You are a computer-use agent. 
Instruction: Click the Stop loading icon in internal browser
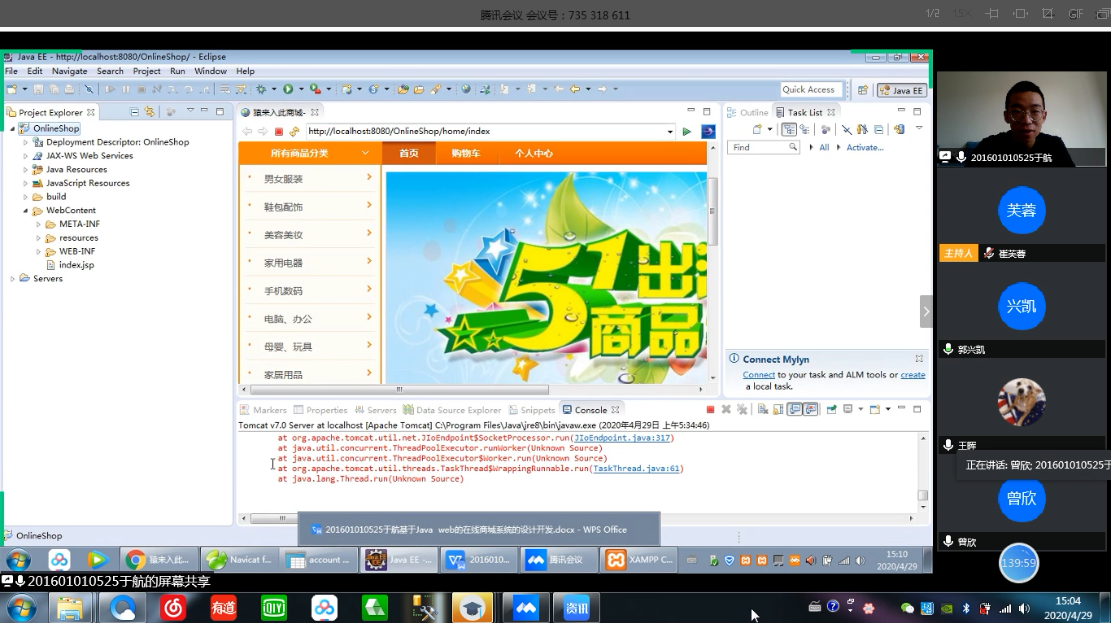(x=279, y=132)
